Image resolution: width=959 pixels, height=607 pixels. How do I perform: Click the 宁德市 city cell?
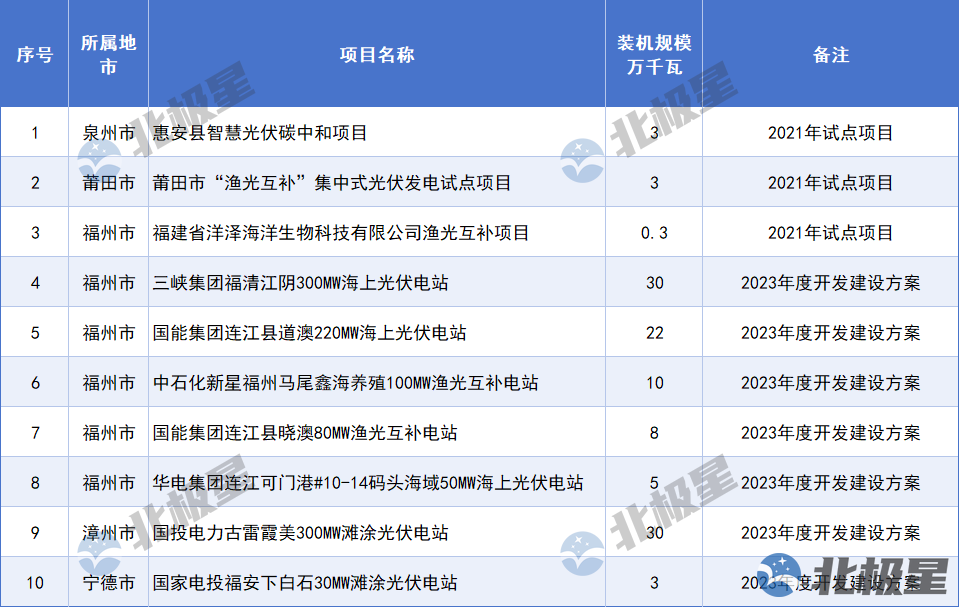coord(108,582)
